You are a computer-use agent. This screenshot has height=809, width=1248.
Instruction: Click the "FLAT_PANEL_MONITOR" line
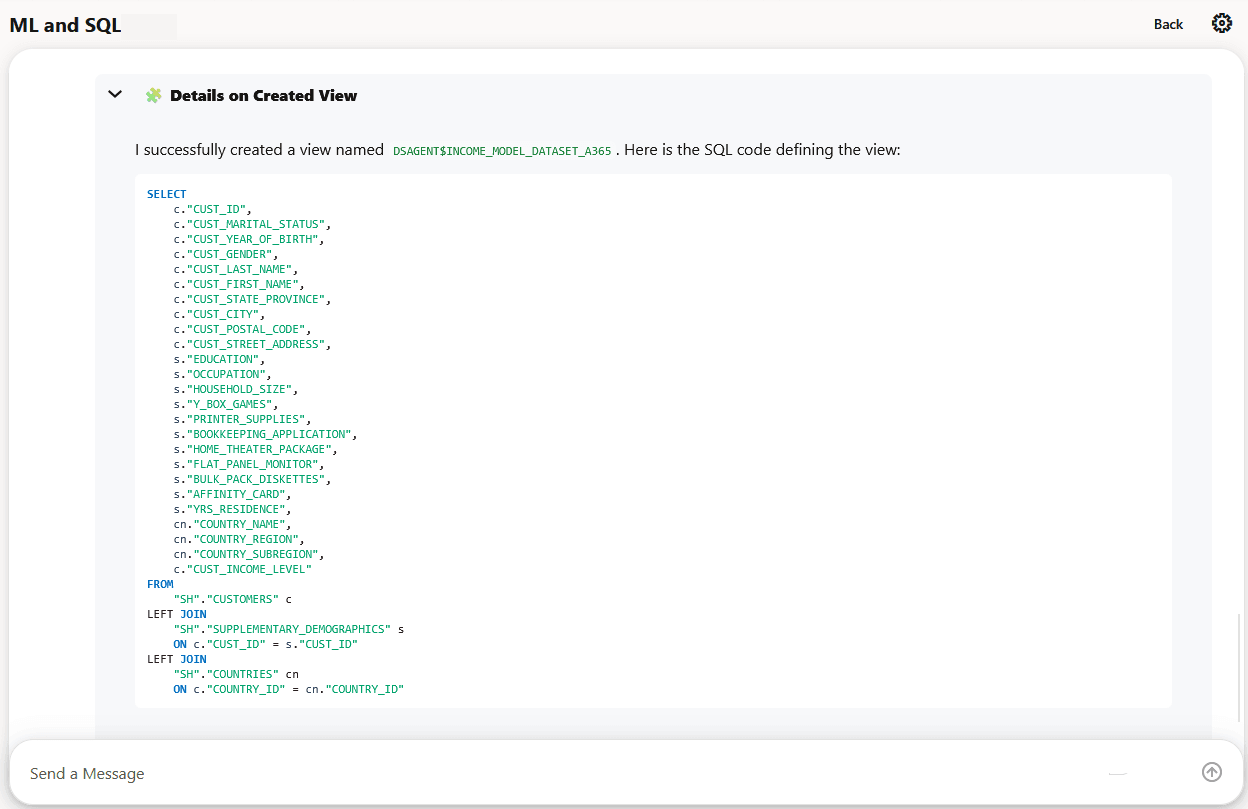coord(249,464)
